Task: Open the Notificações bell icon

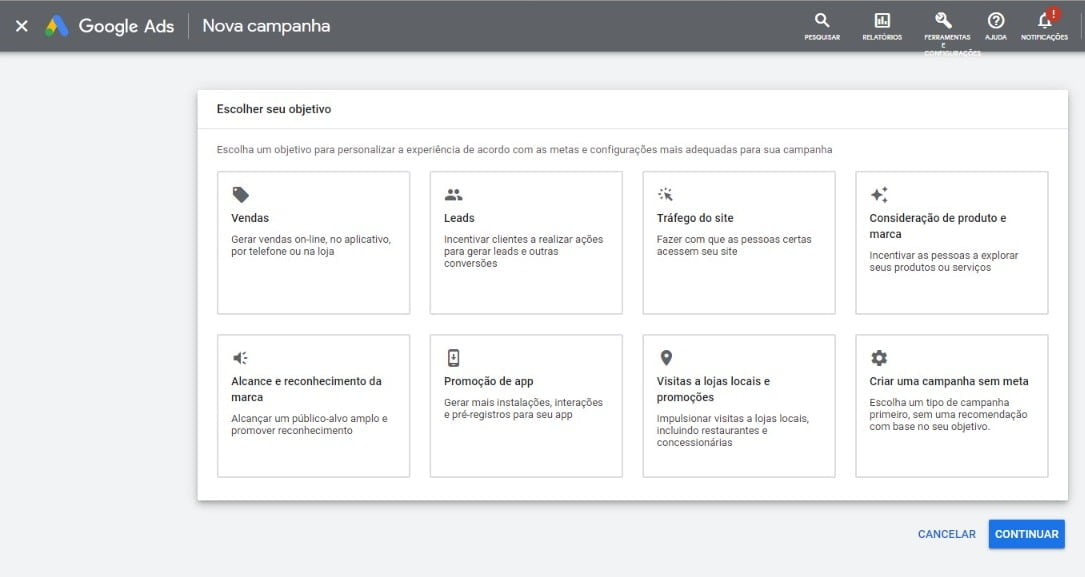Action: (x=1044, y=21)
